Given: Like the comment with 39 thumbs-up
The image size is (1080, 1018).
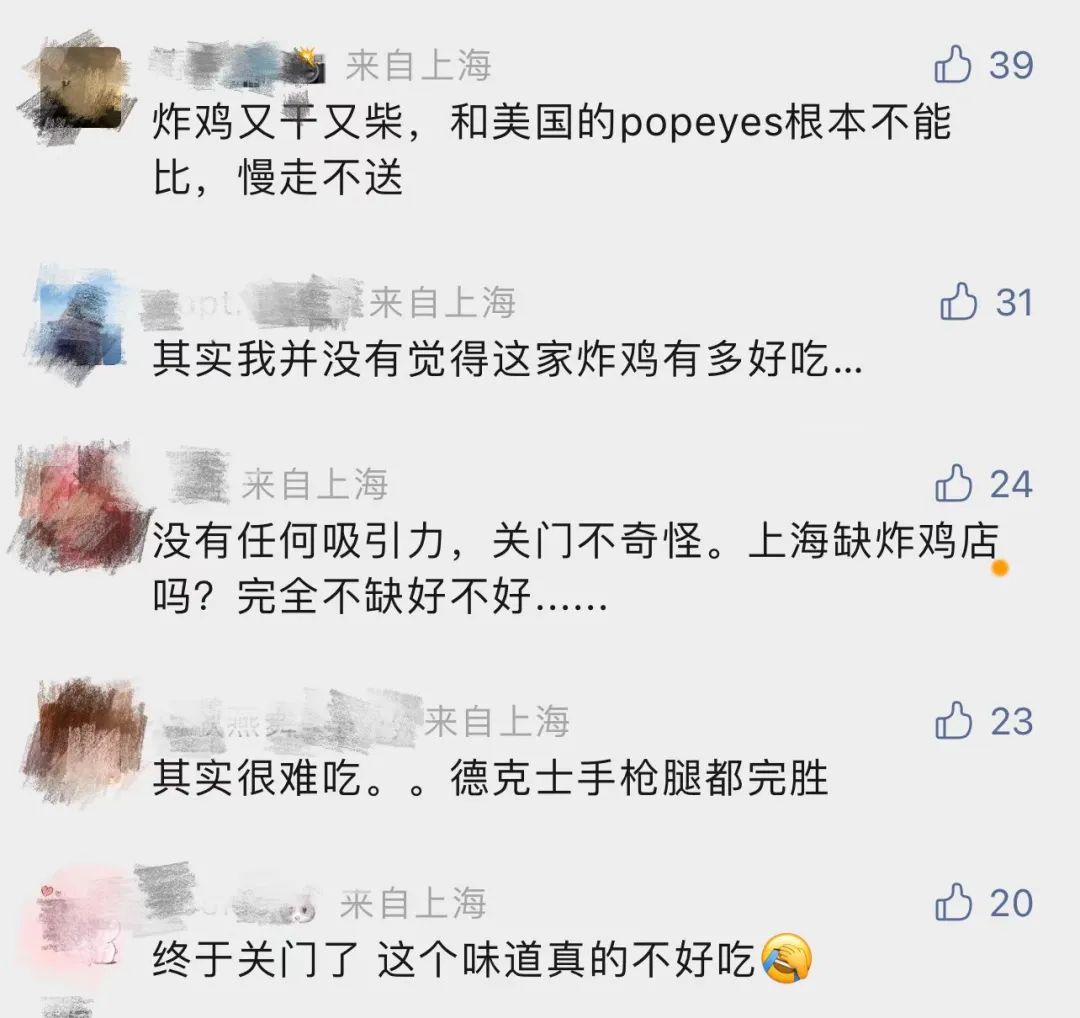Looking at the screenshot, I should pyautogui.click(x=953, y=64).
